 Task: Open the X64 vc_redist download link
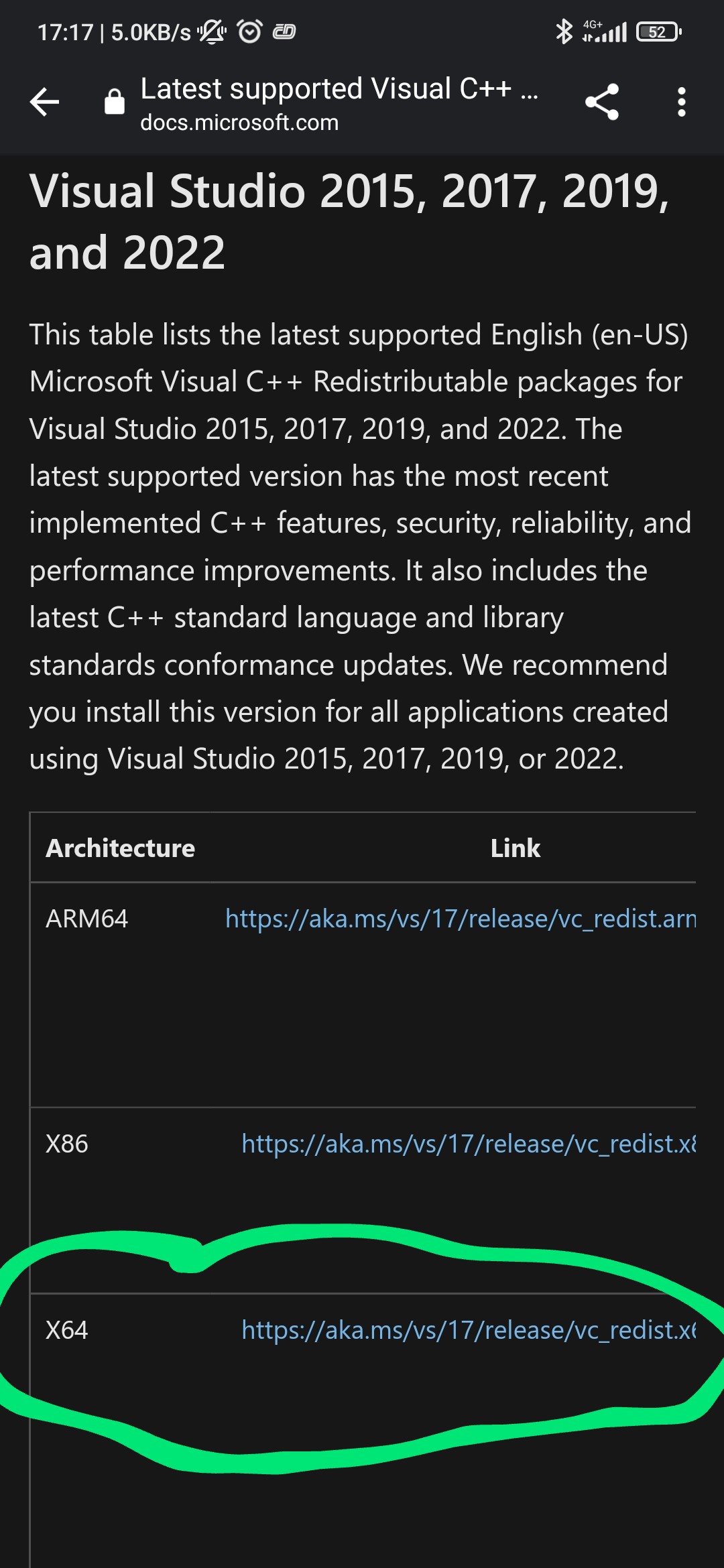468,1330
